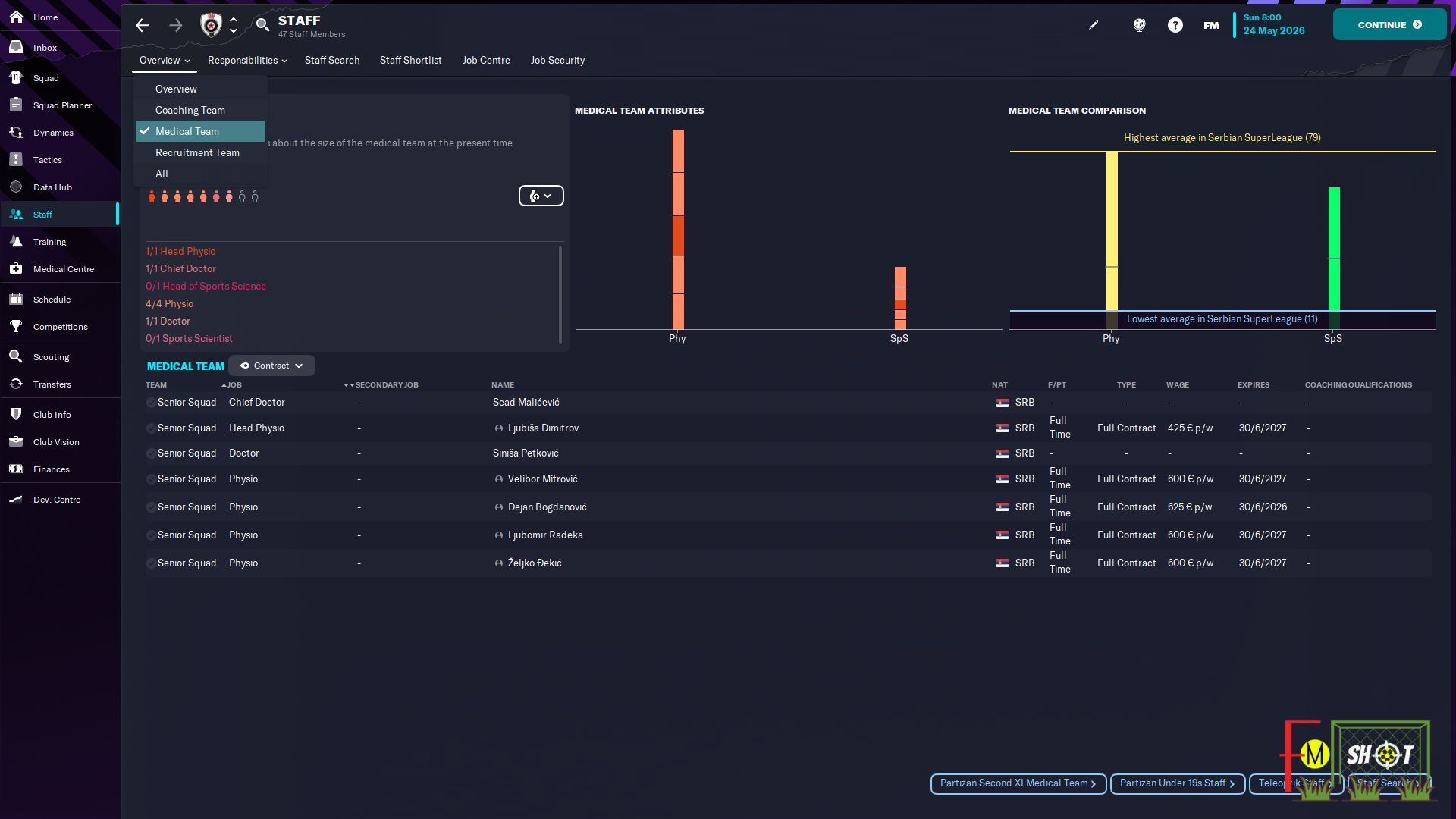1456x819 pixels.
Task: Open the FM menu icon
Action: coord(1211,25)
